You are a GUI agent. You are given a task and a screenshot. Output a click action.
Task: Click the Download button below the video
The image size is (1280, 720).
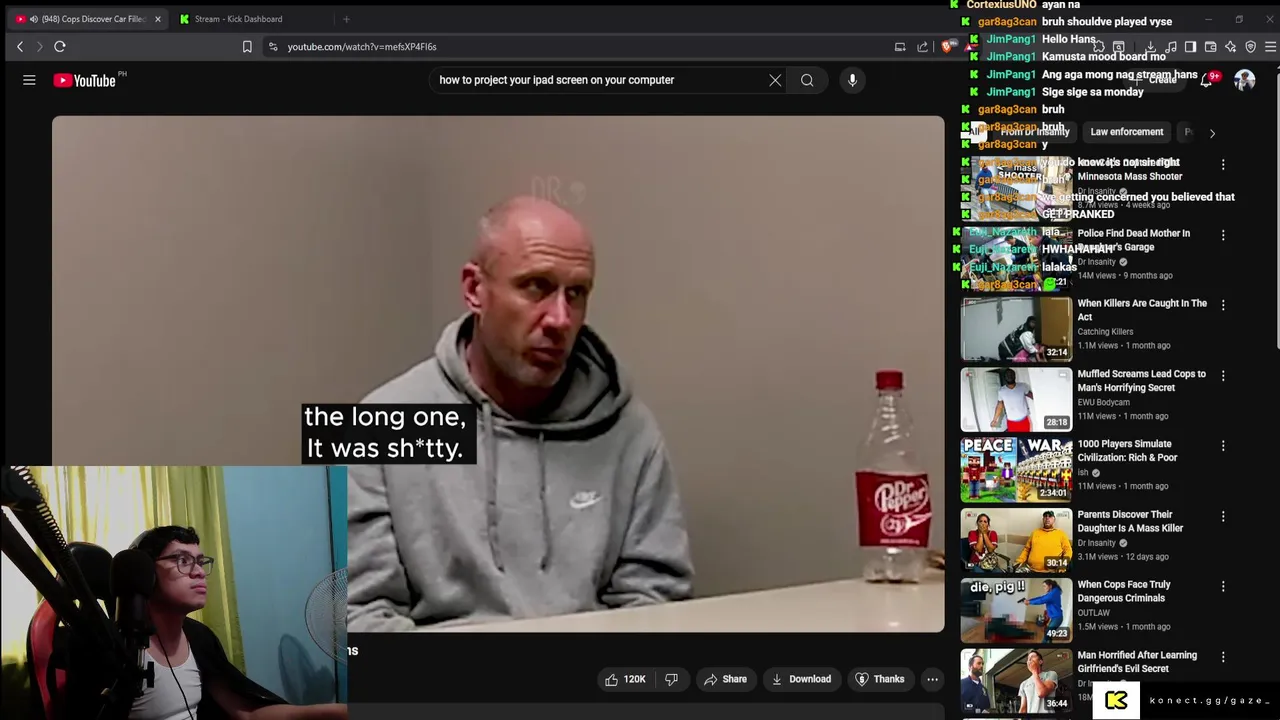pyautogui.click(x=801, y=679)
